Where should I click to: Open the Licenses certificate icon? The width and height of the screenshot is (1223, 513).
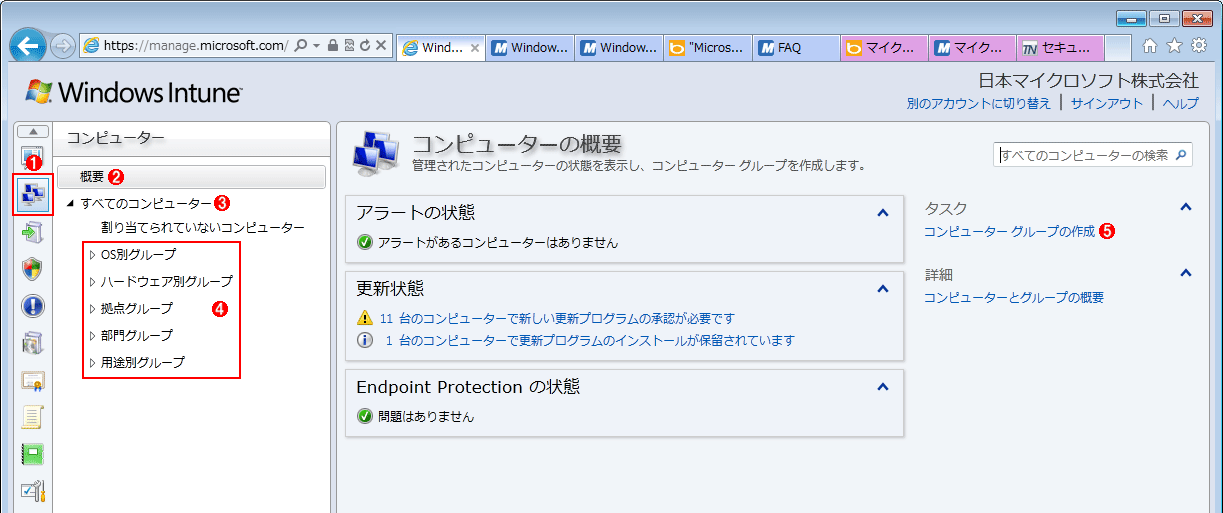(32, 380)
